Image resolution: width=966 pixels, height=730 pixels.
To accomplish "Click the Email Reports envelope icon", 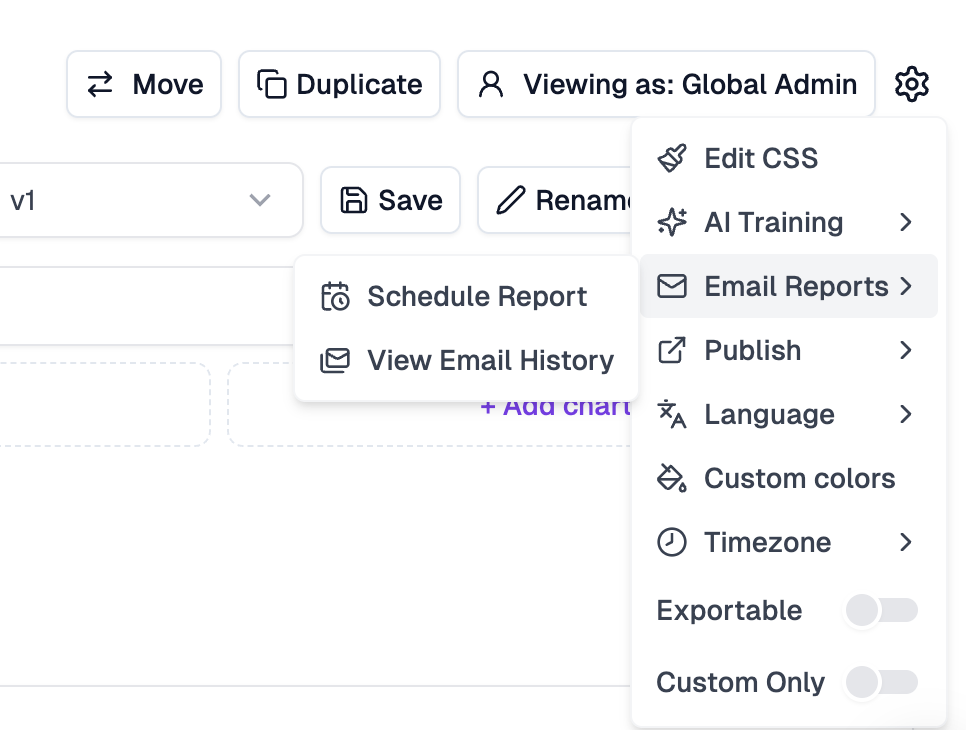I will pyautogui.click(x=672, y=286).
